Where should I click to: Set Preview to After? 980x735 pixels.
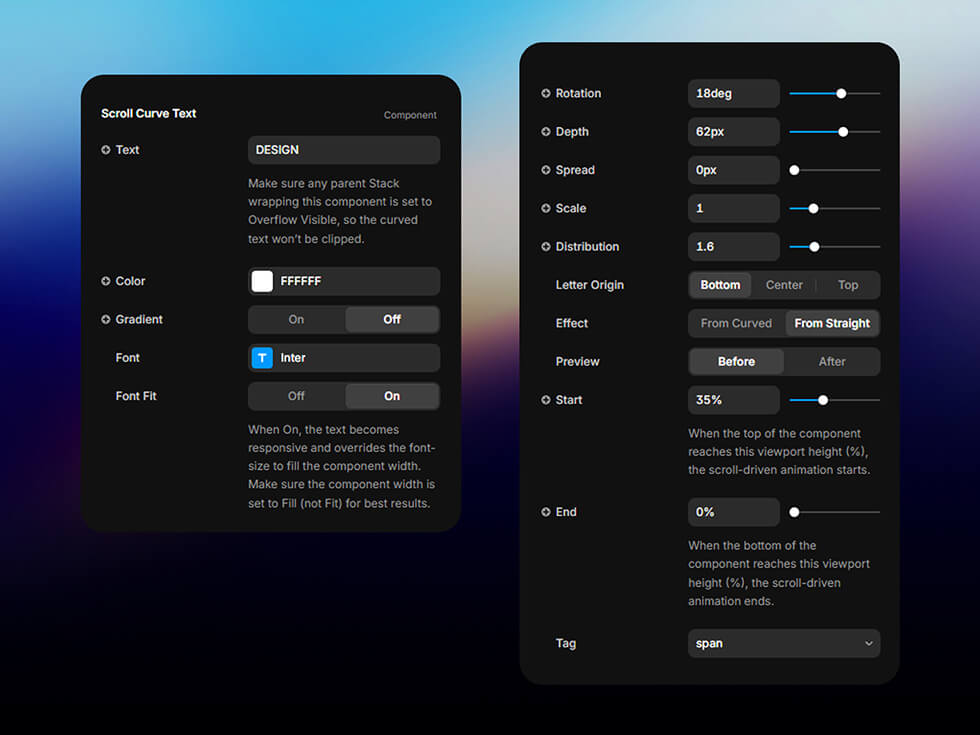click(x=832, y=361)
